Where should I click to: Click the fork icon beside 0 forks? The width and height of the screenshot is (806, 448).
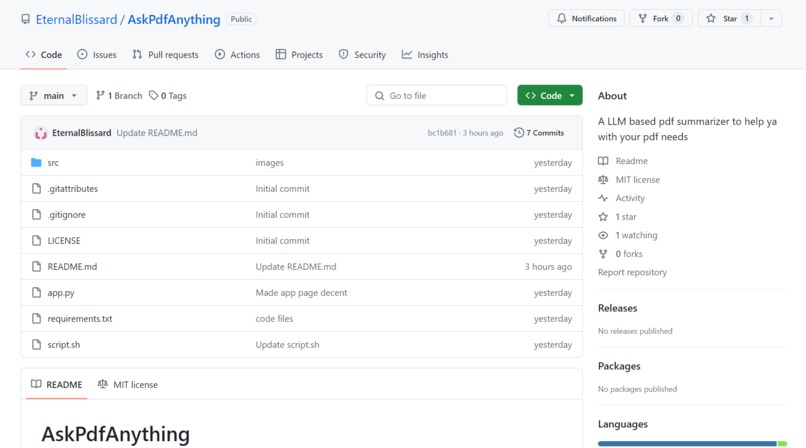[x=603, y=254]
